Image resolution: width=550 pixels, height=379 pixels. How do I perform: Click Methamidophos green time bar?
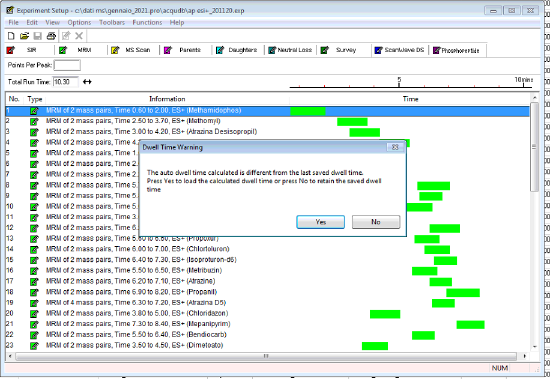pos(308,111)
